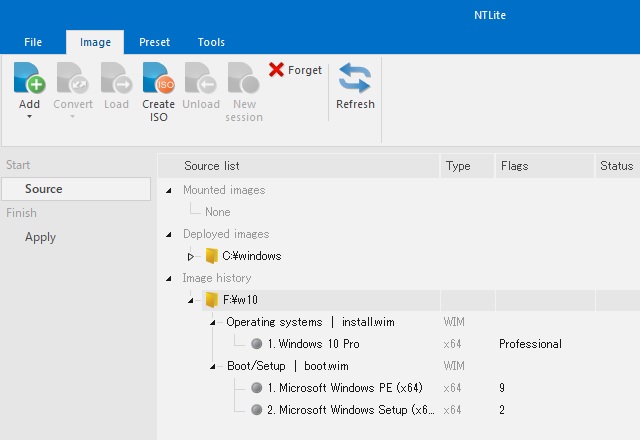Image resolution: width=640 pixels, height=440 pixels.
Task: Click the red Forget X icon
Action: pyautogui.click(x=276, y=70)
